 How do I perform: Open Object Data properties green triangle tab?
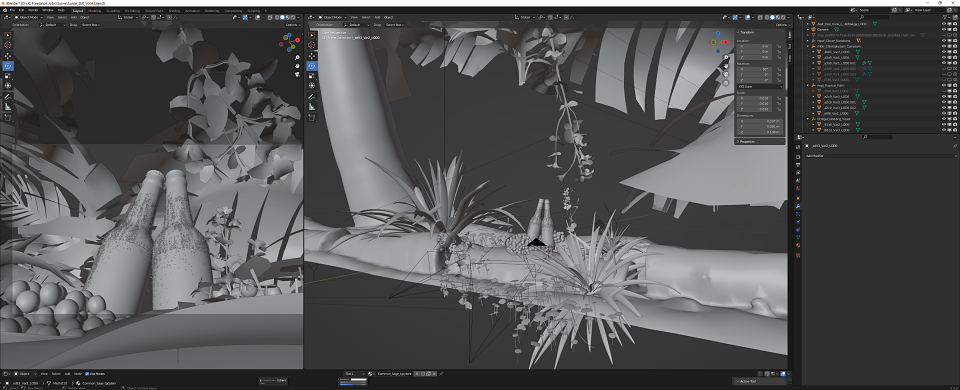pos(798,238)
